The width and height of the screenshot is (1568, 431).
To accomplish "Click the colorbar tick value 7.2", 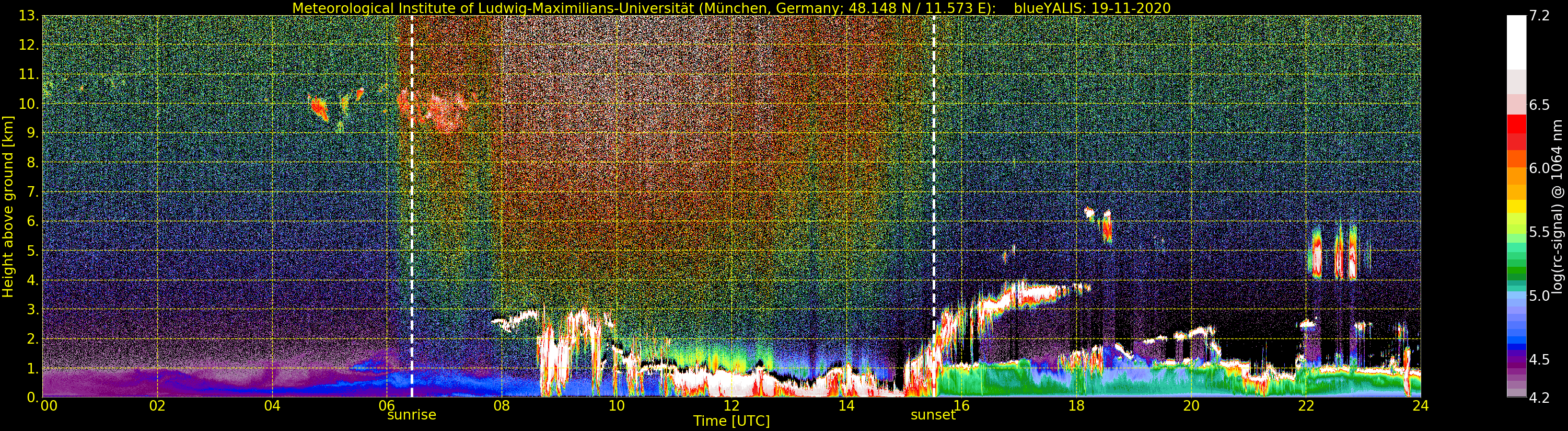I will pyautogui.click(x=1539, y=16).
